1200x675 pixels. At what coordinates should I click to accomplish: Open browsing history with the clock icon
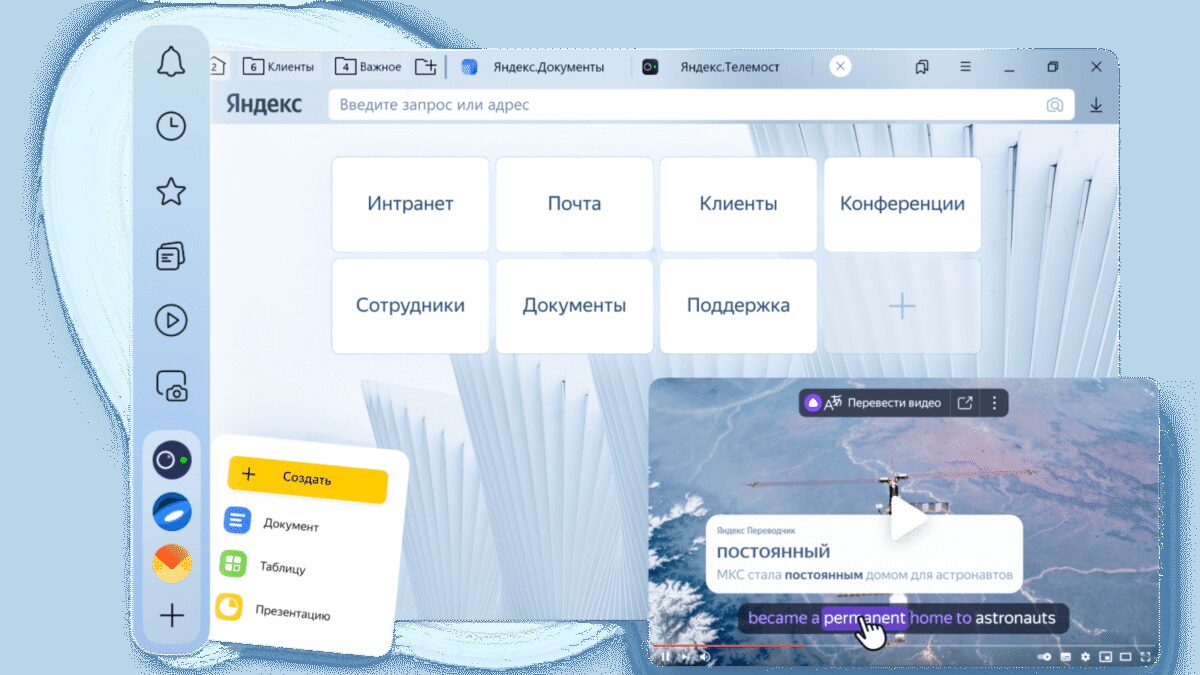170,127
